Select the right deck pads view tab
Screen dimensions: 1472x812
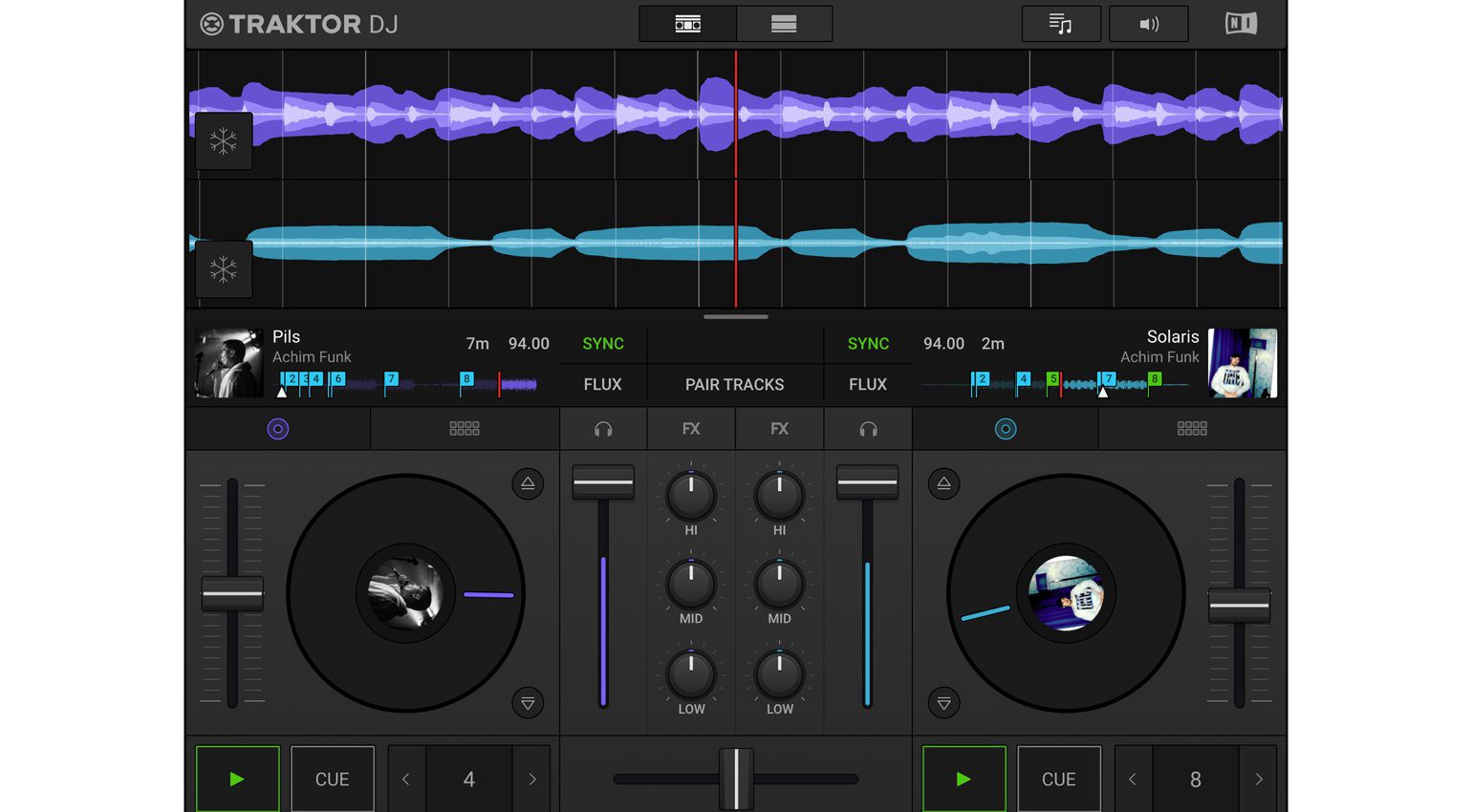(x=1192, y=429)
